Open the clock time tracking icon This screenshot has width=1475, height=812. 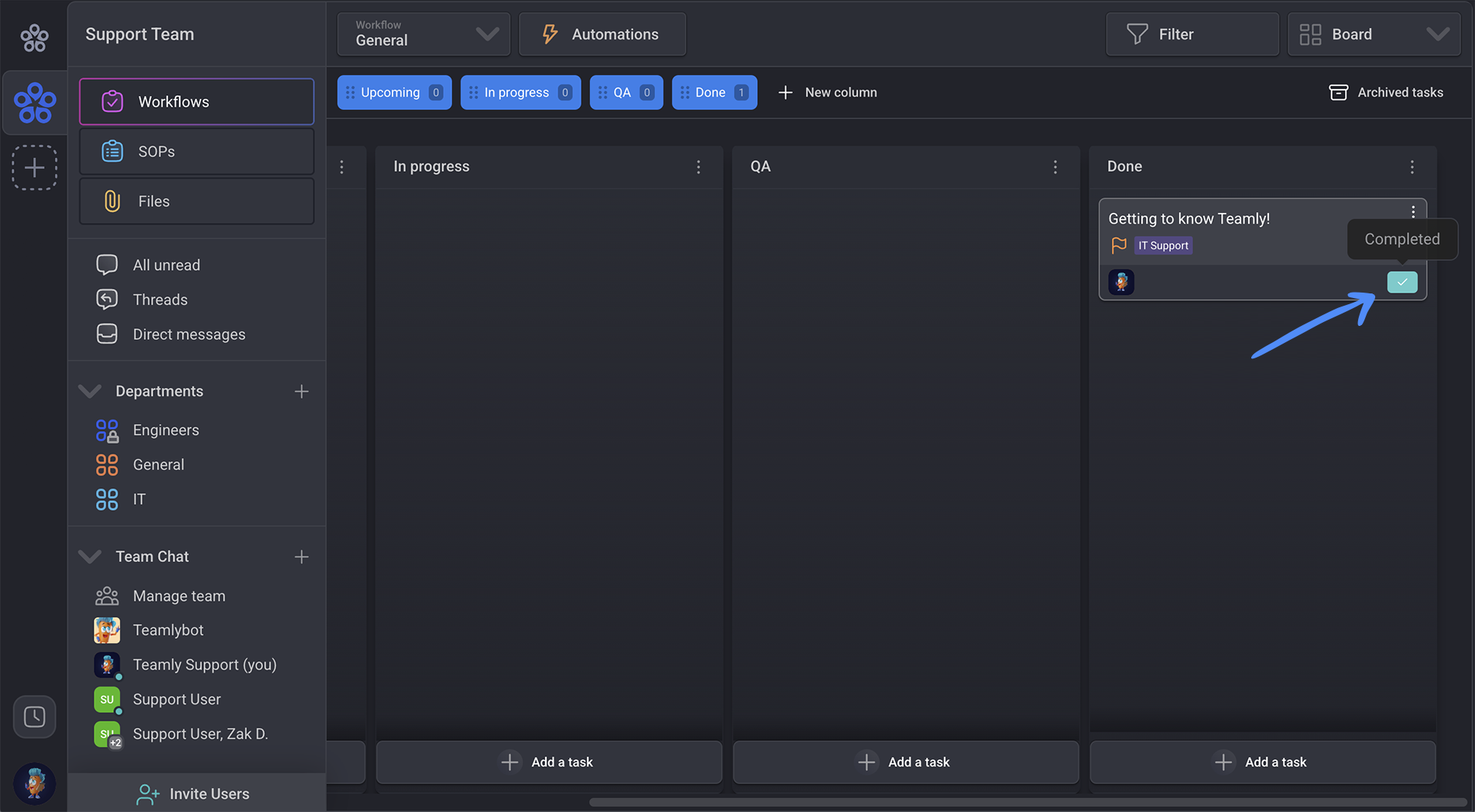(35, 717)
